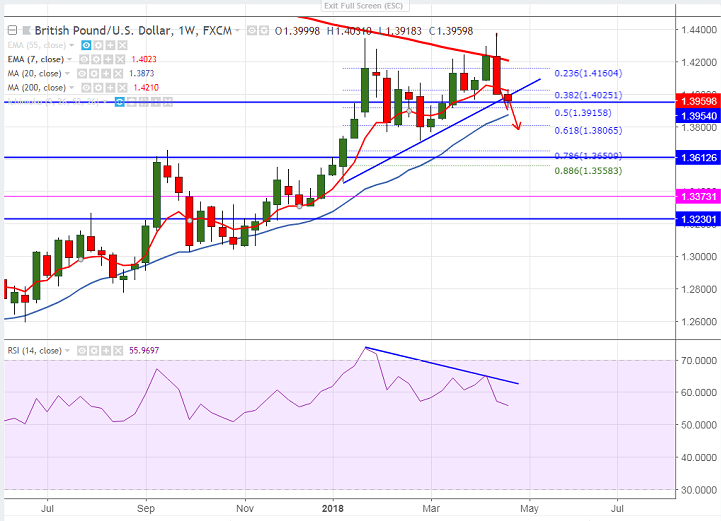Remove the MA (20, close) indicator
Screen dimensions: 721x521
118,74
